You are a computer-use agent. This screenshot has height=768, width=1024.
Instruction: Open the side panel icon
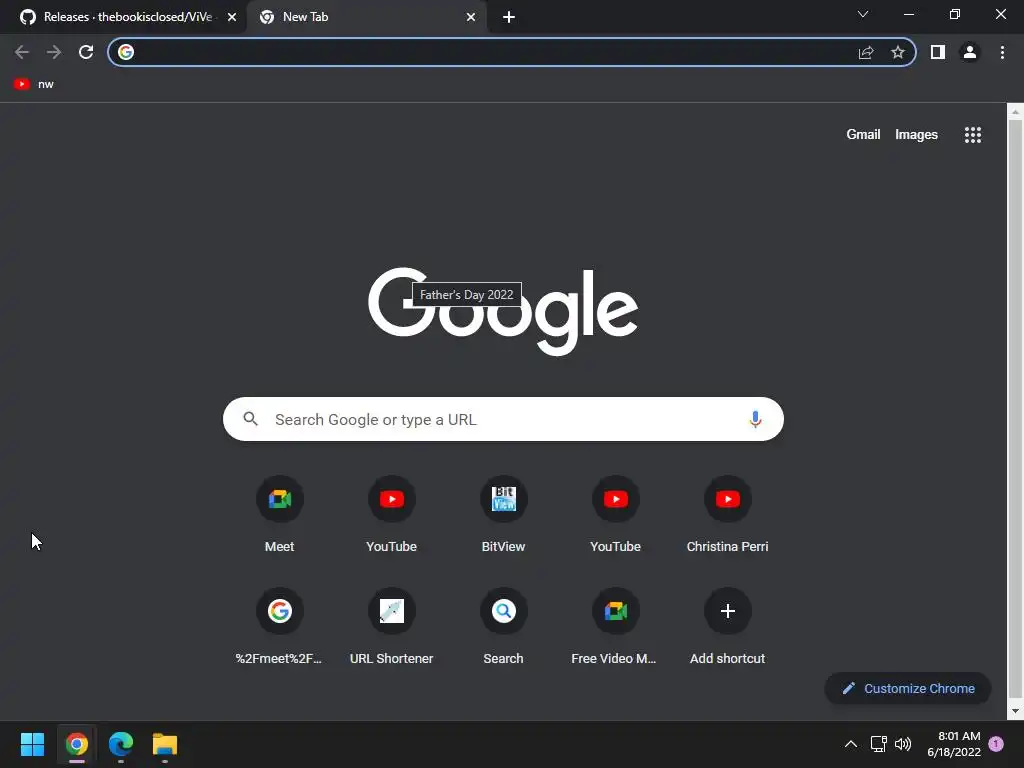938,52
